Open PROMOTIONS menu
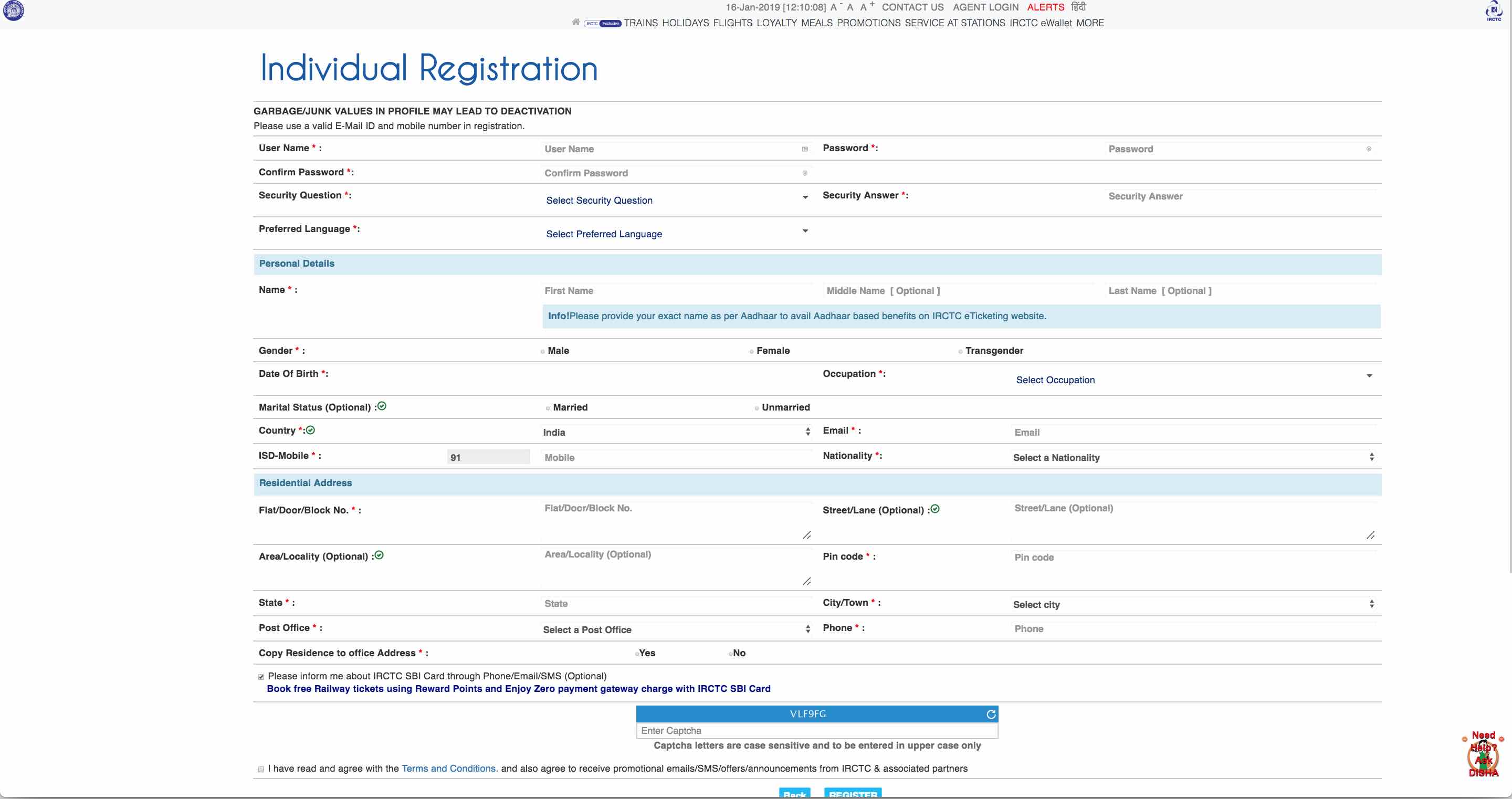This screenshot has height=799, width=1512. (x=868, y=23)
